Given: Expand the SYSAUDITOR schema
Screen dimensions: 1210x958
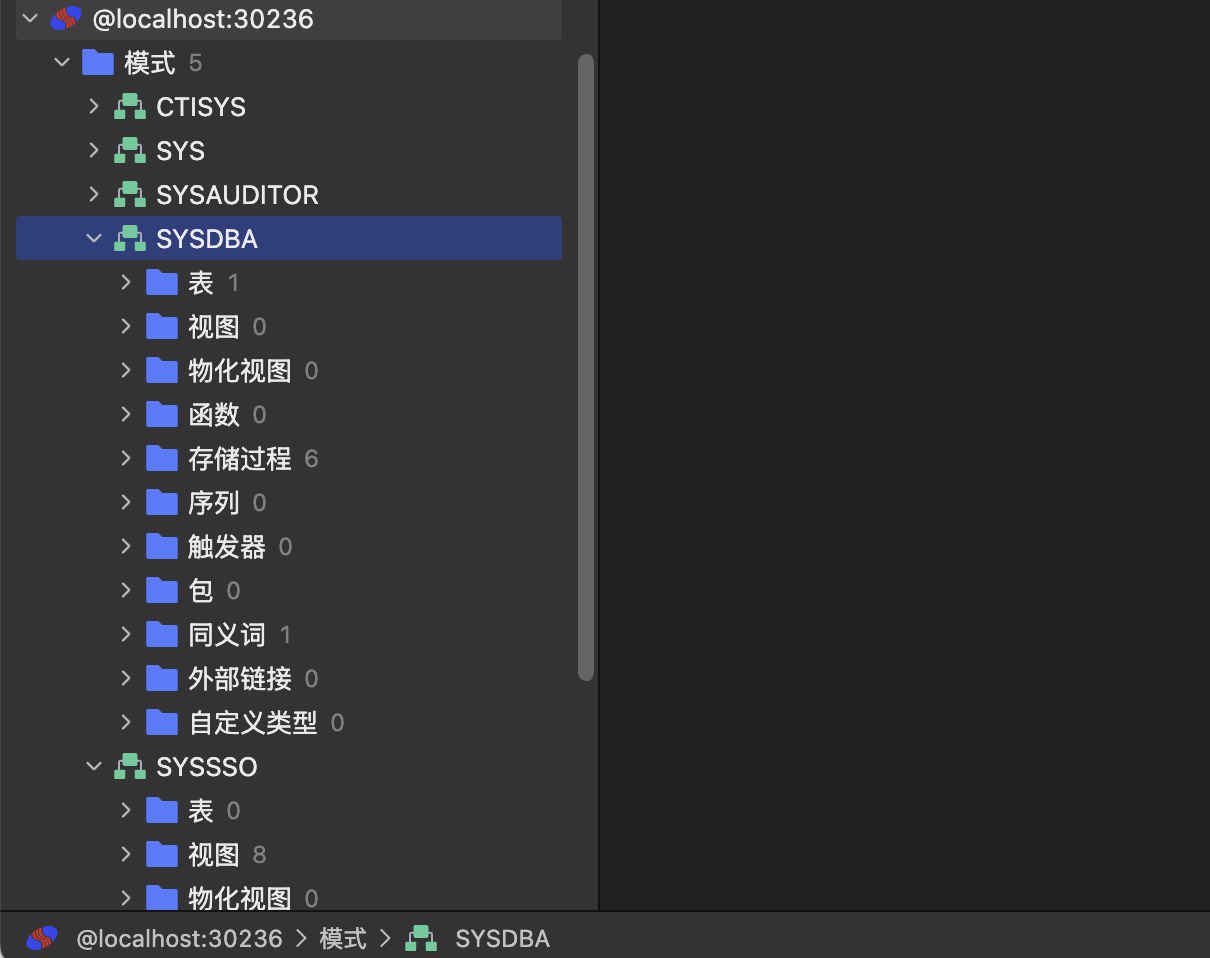Looking at the screenshot, I should [x=94, y=195].
